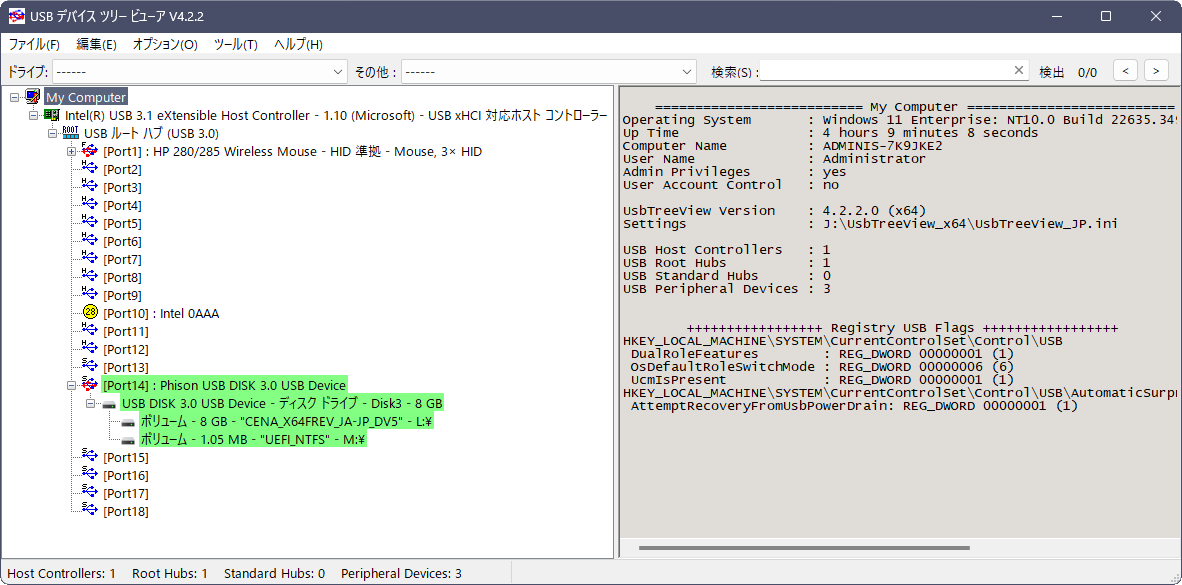Click the ROOT hub icon
This screenshot has width=1182, height=585.
[x=71, y=133]
